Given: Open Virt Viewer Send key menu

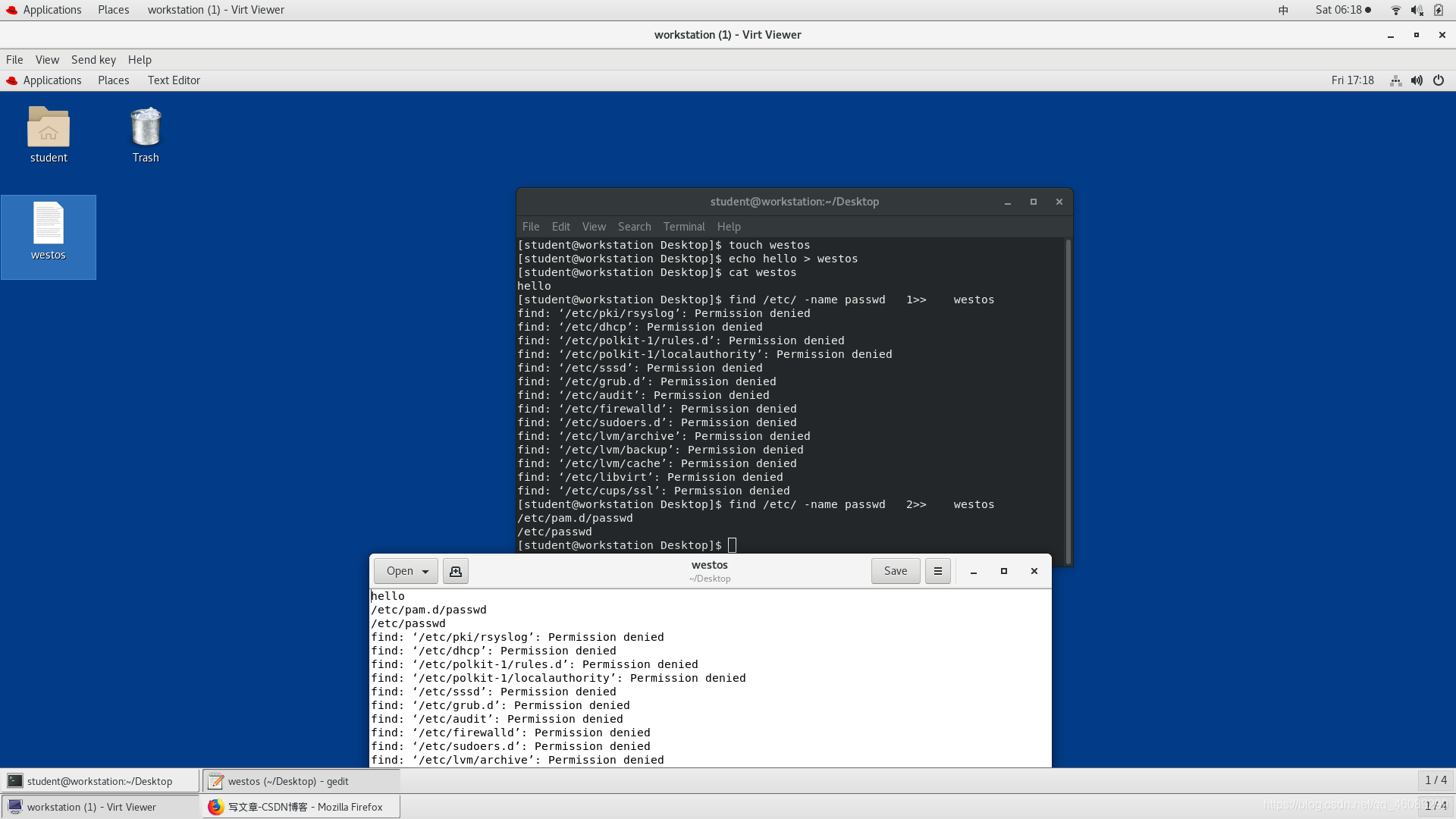Looking at the screenshot, I should pos(93,60).
